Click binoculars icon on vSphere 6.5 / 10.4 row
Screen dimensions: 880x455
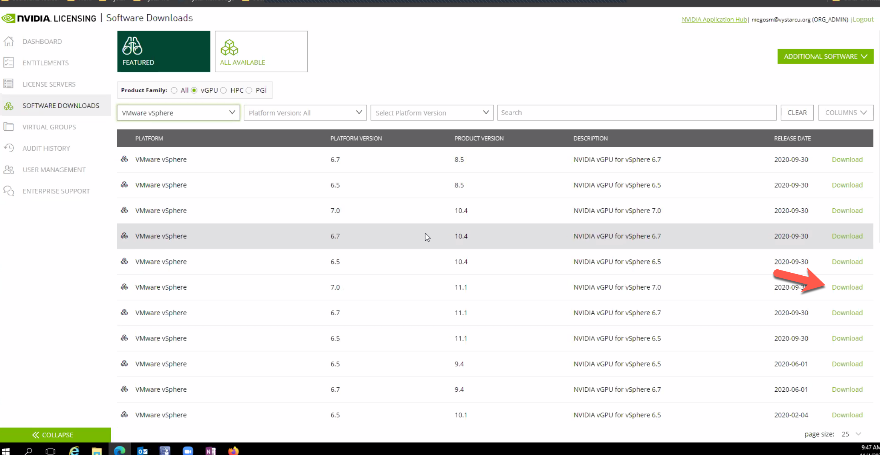[124, 261]
